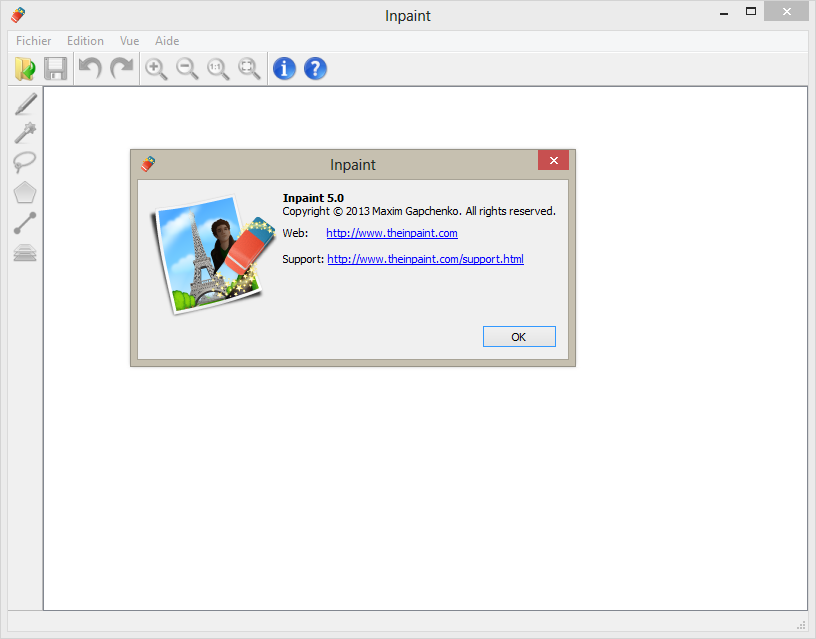Click the eraser icon in dialog title bar
This screenshot has height=639, width=816.
[x=148, y=164]
